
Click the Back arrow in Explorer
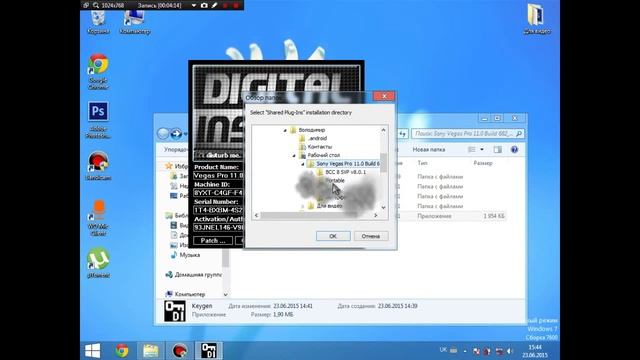tap(163, 133)
